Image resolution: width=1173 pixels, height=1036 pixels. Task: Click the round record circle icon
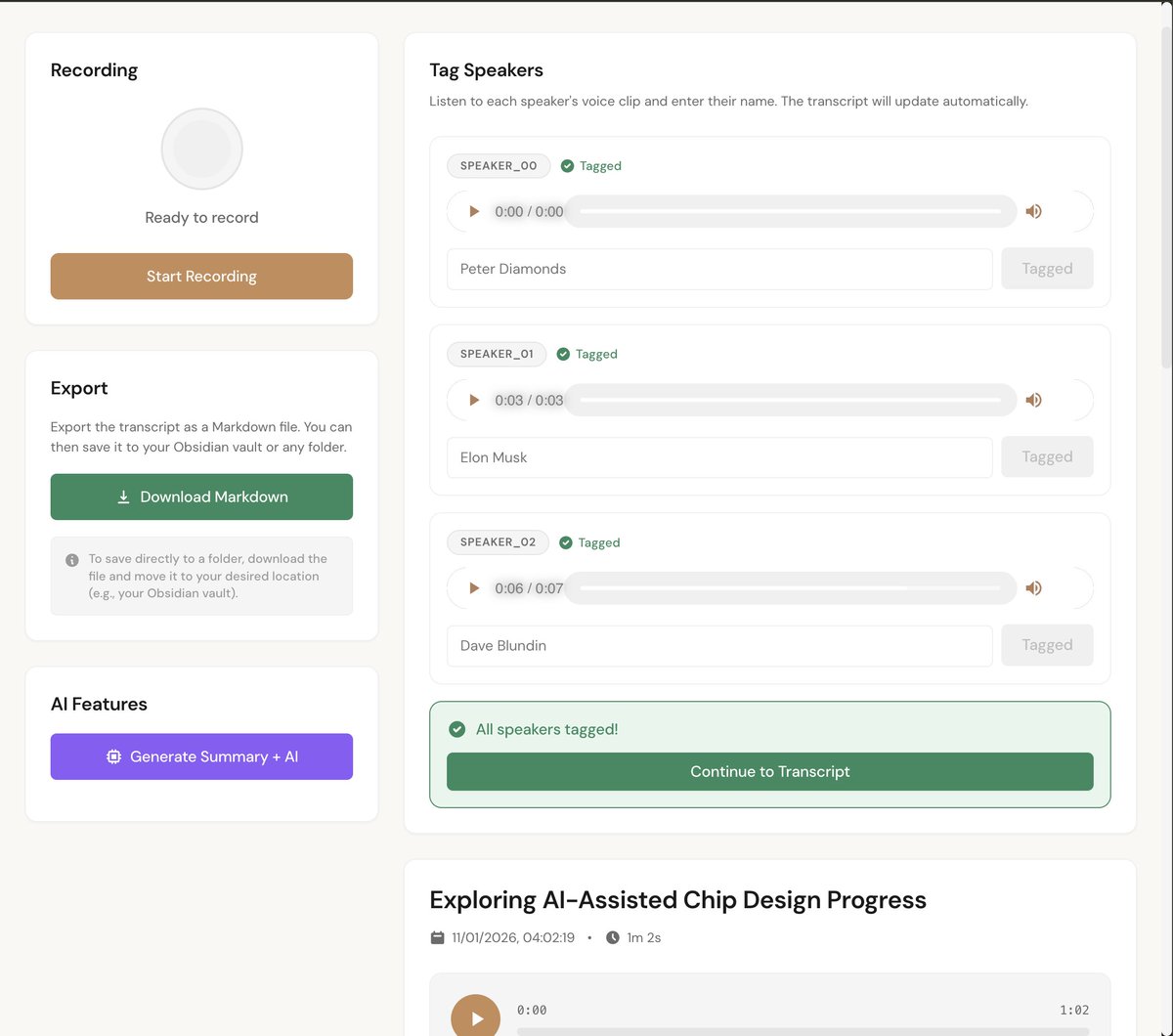(x=201, y=149)
